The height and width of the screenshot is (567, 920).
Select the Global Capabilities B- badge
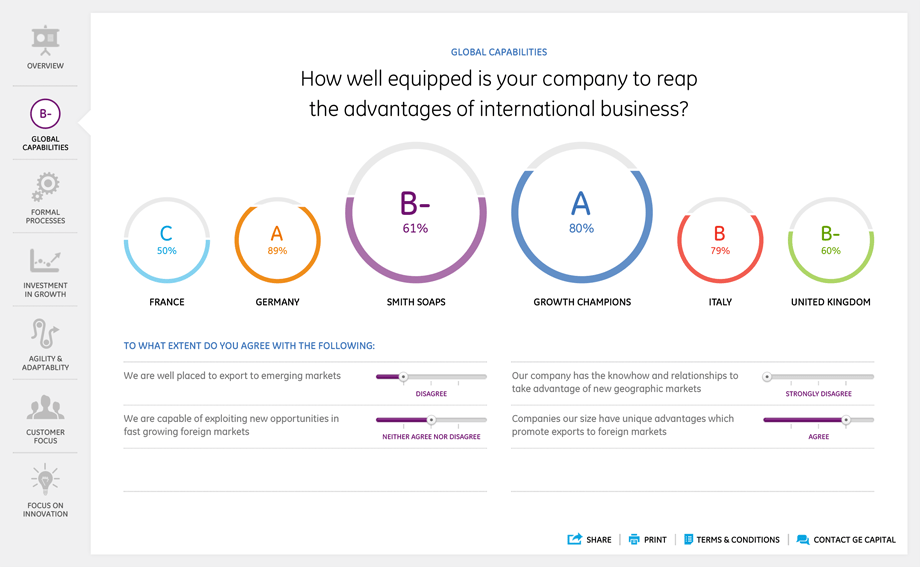tap(45, 114)
